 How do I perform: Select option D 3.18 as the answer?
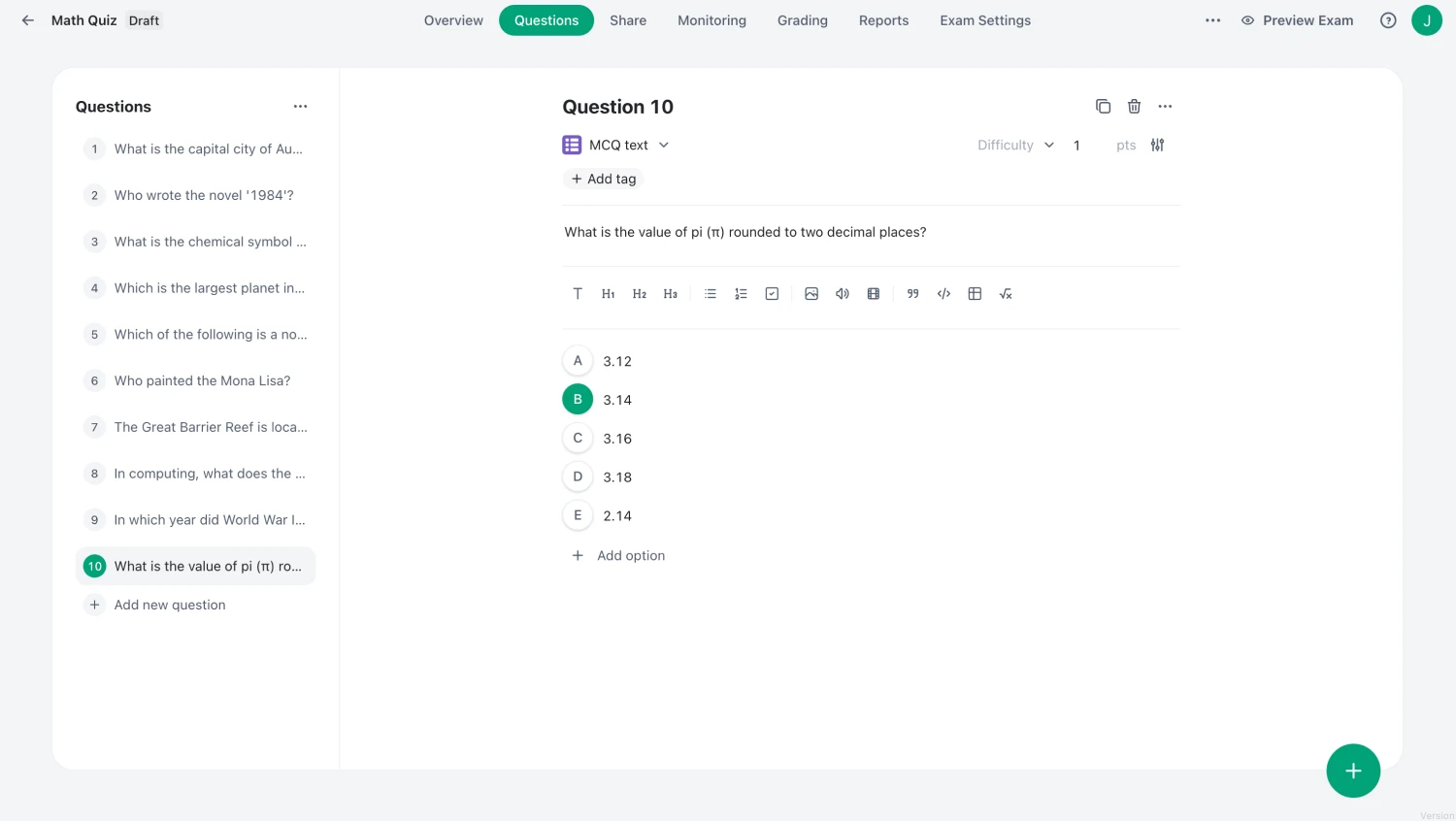pos(578,476)
